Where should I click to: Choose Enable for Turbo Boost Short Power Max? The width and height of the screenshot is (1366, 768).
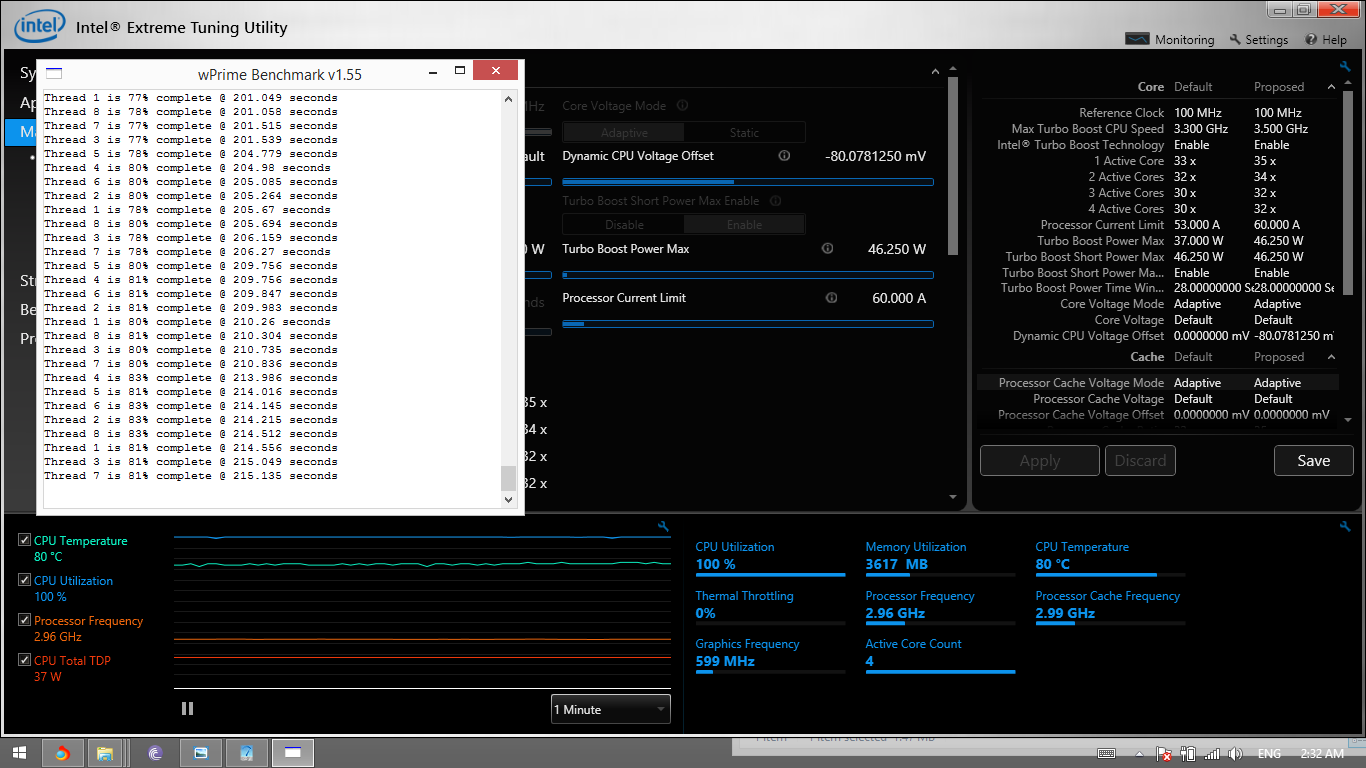744,225
